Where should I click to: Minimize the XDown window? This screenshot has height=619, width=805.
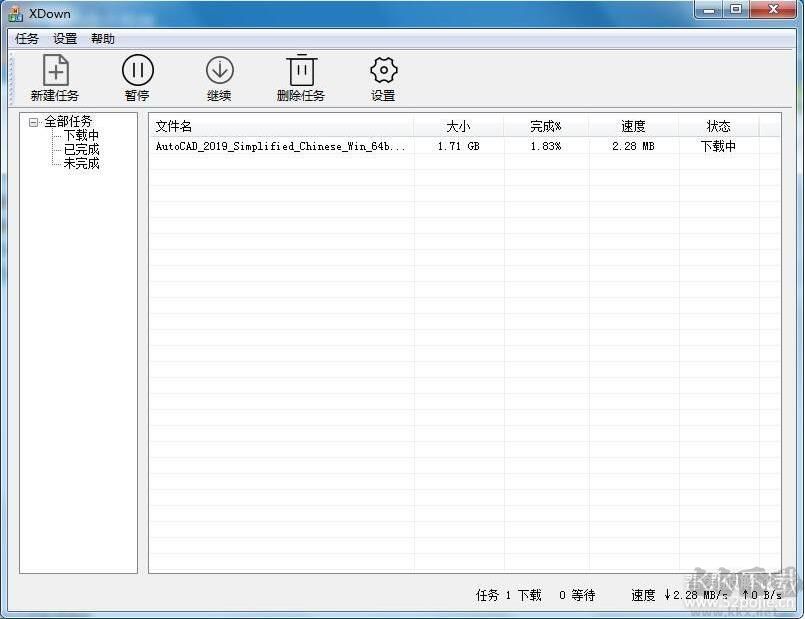pos(710,10)
